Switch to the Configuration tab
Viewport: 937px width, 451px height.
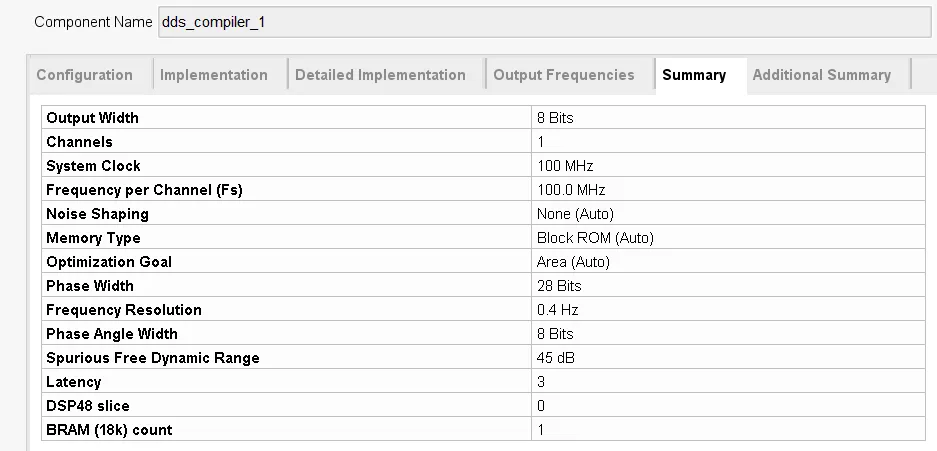tap(84, 75)
